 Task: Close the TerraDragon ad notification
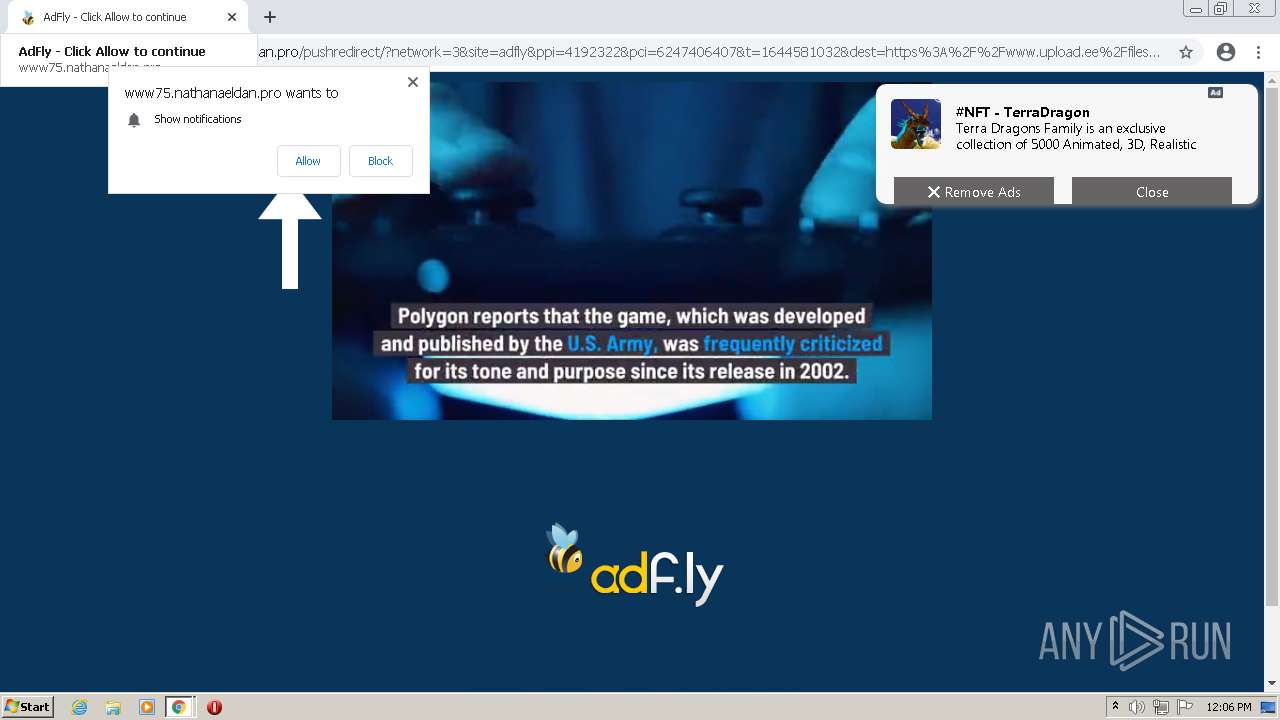click(x=1152, y=192)
